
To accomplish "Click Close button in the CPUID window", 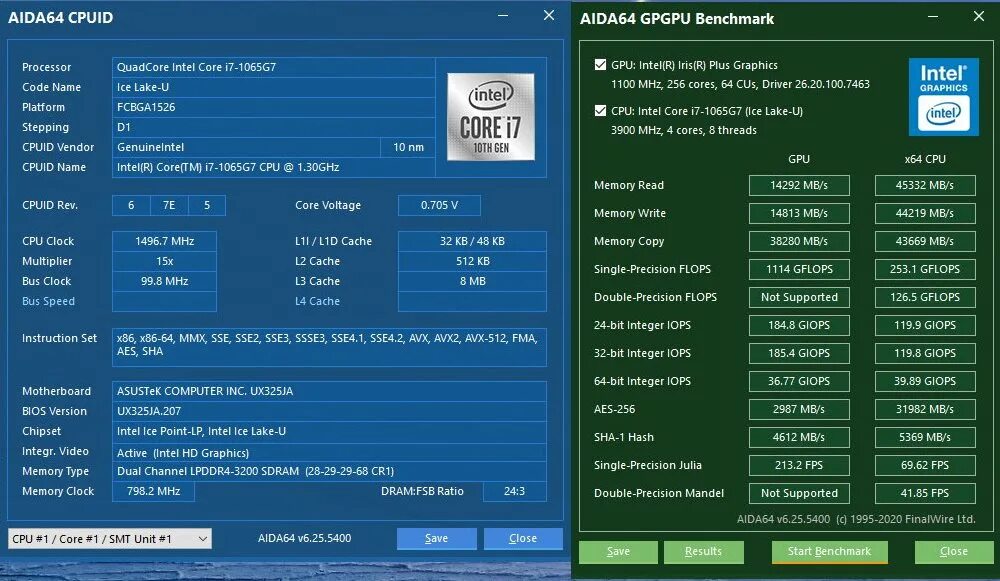I will tap(523, 538).
